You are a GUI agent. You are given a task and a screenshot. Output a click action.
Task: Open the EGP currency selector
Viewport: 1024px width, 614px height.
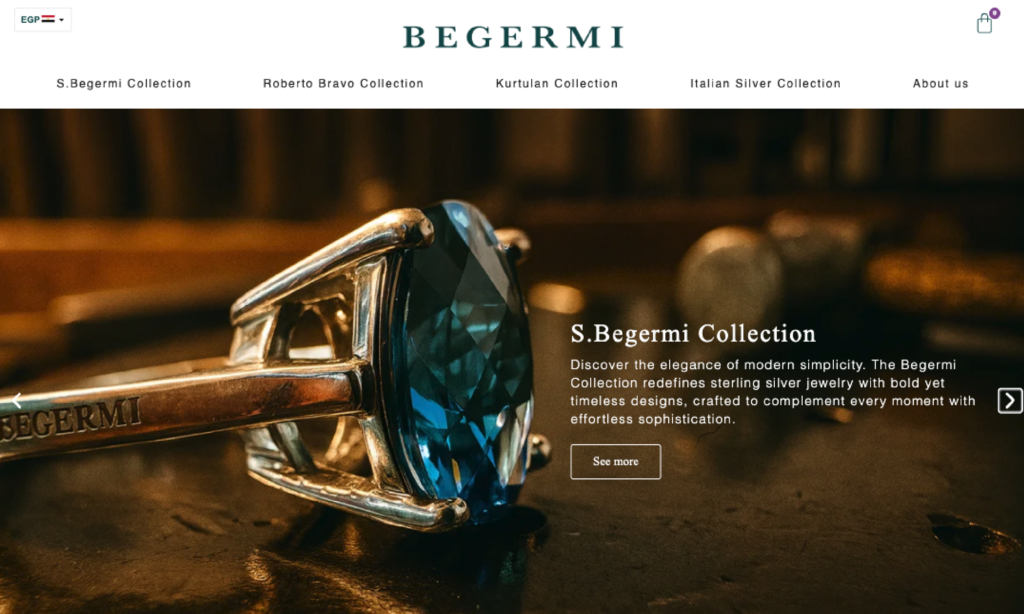pos(42,20)
